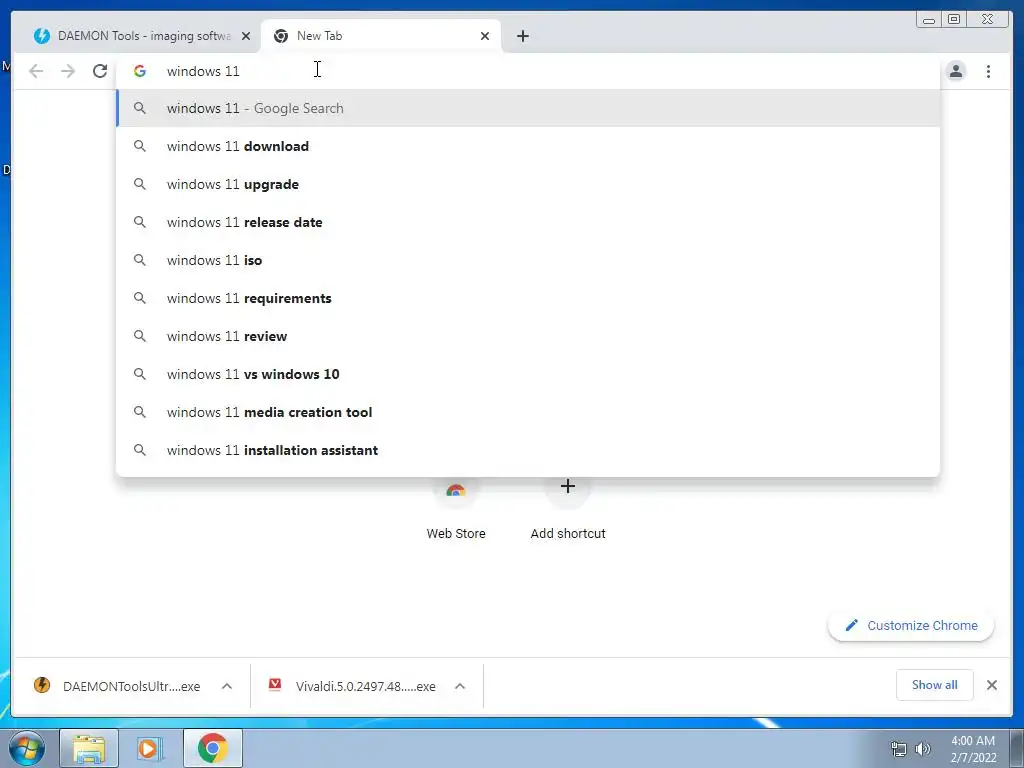Close the DAEMON Tools tab
Image resolution: width=1024 pixels, height=768 pixels.
[x=246, y=36]
